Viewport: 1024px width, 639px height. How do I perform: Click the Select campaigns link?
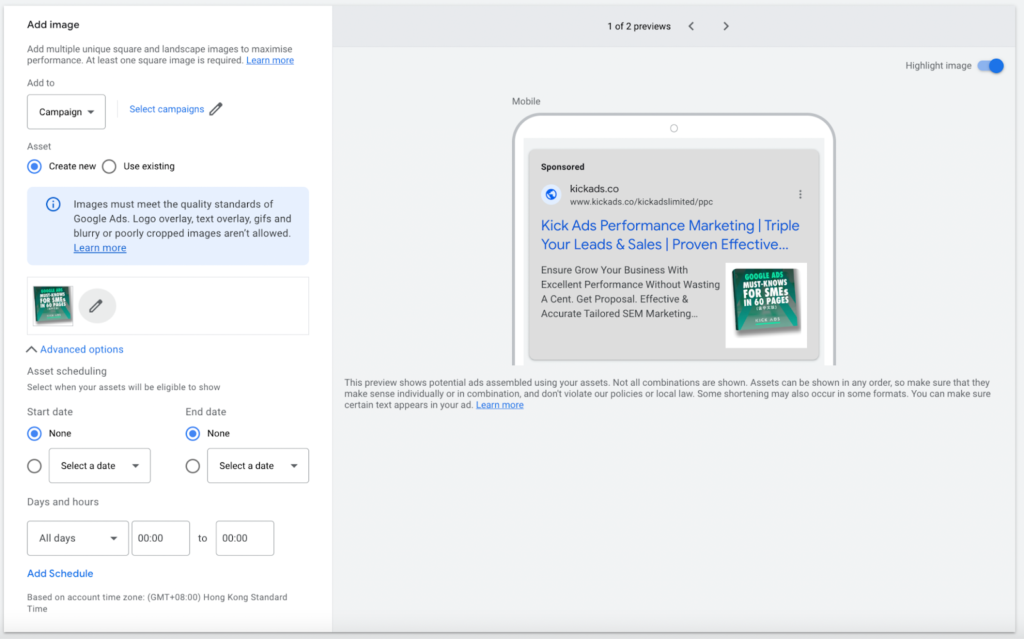coord(167,109)
